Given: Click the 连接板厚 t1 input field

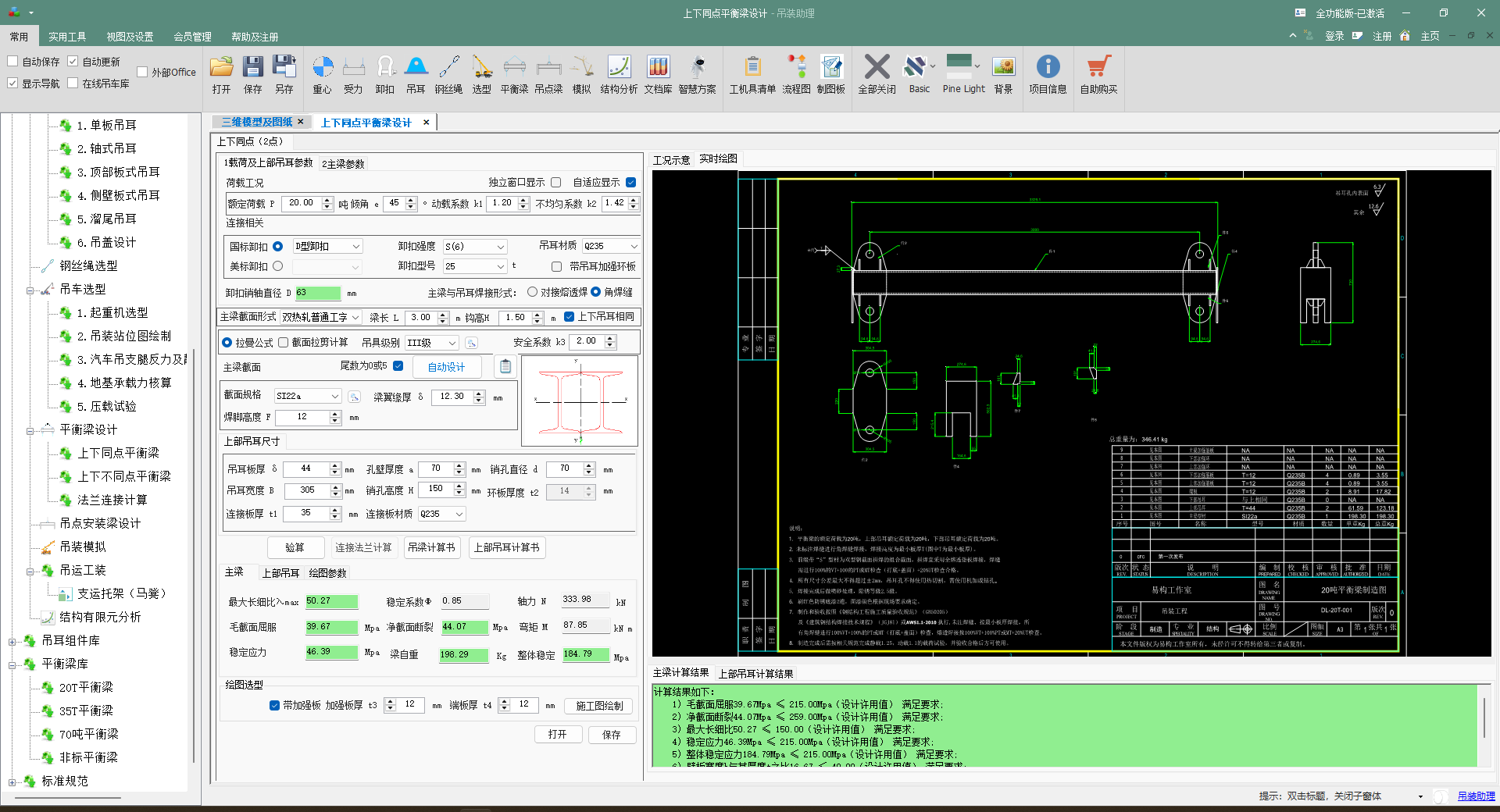Looking at the screenshot, I should (306, 514).
